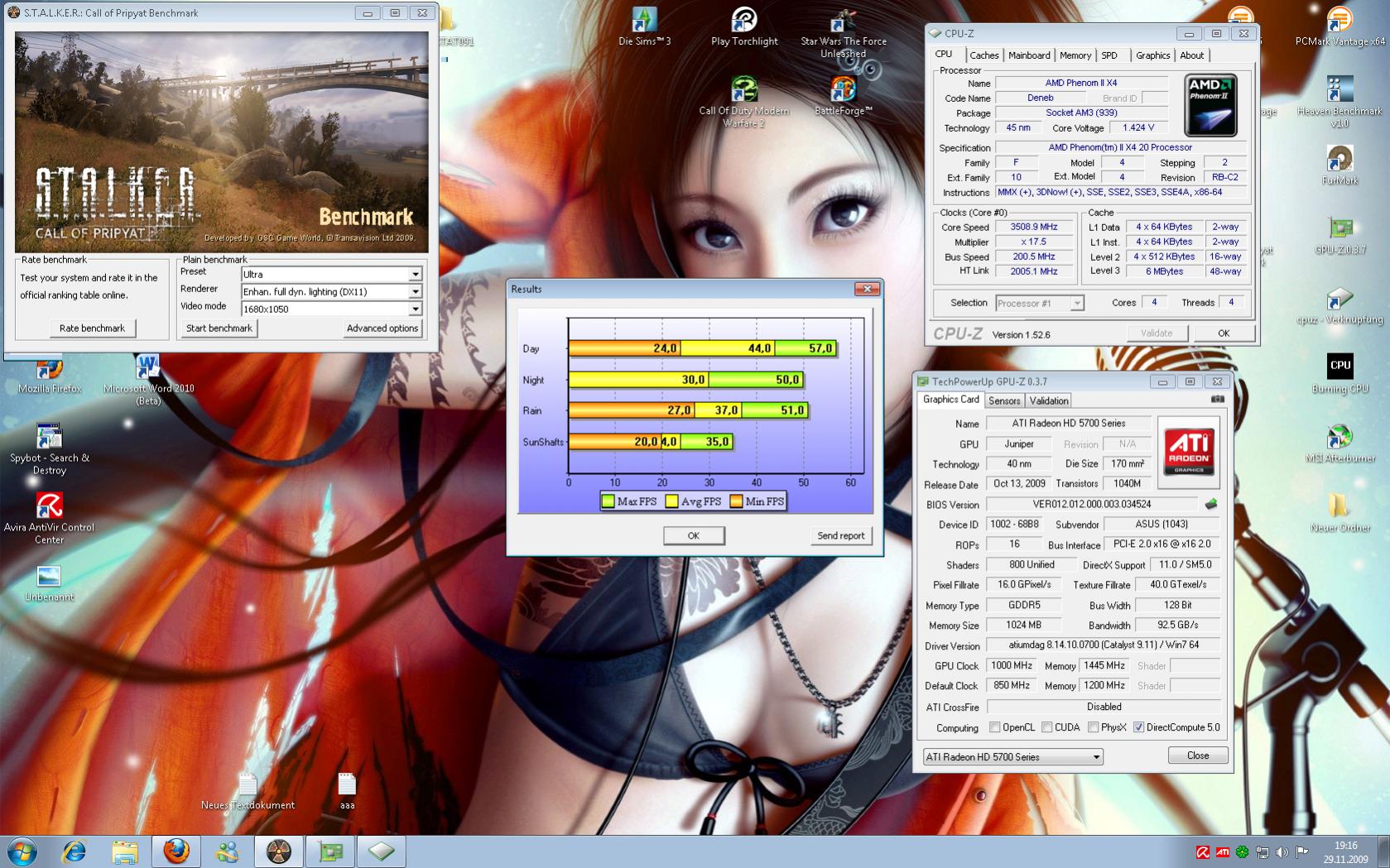Select the Spybot - Search & Destroy icon

click(50, 449)
